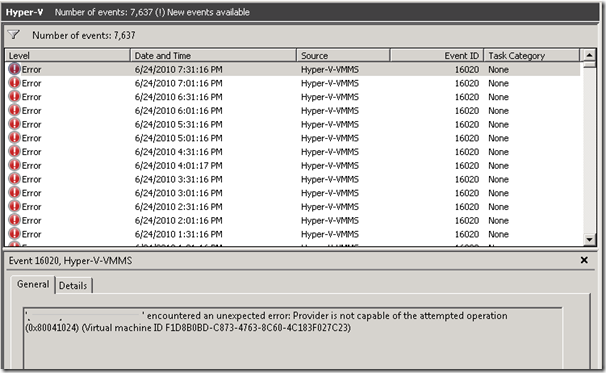Click the filter funnel icon
Image resolution: width=606 pixels, height=373 pixels.
(x=14, y=35)
